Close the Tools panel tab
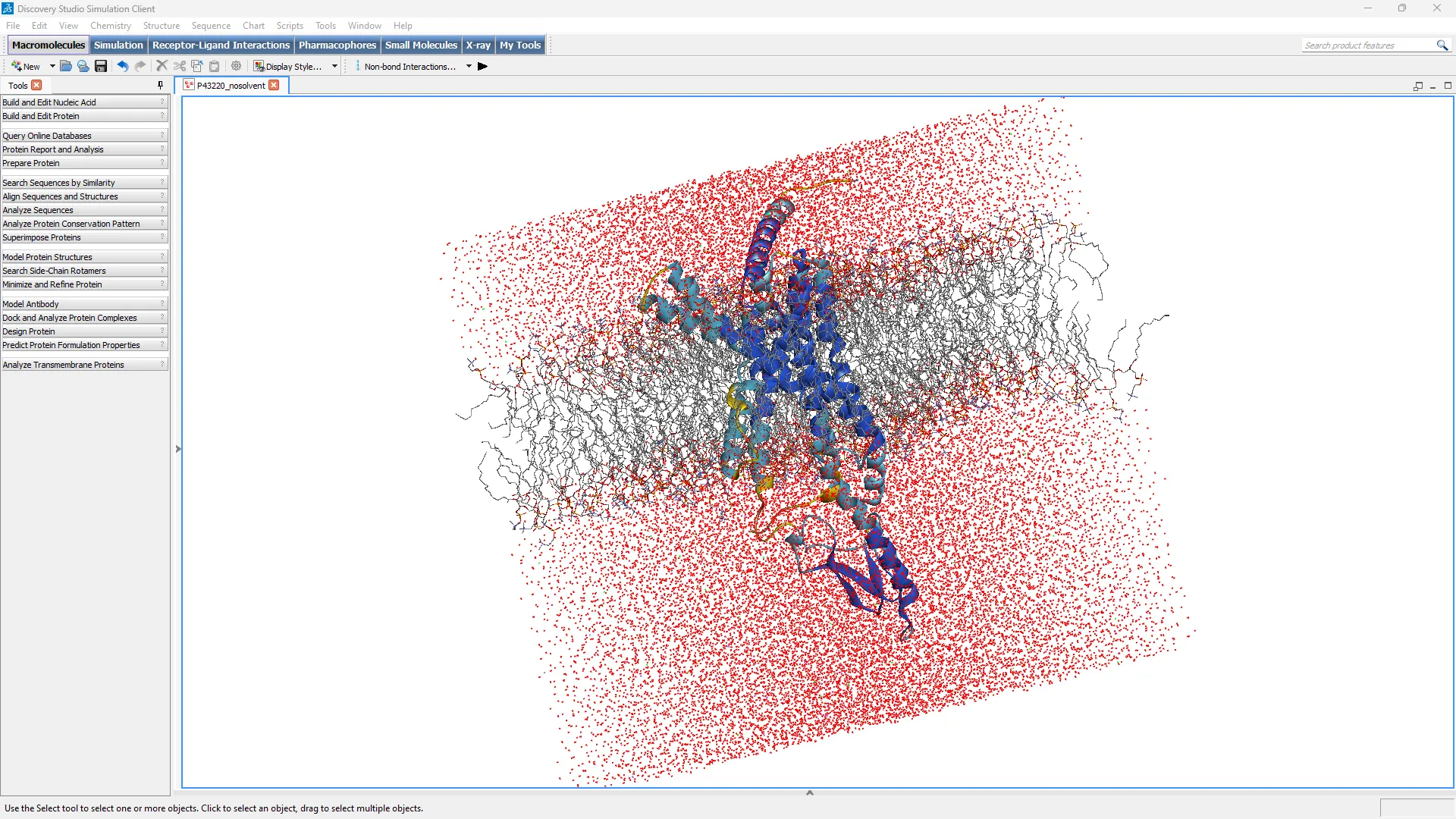The width and height of the screenshot is (1456, 819). 36,85
